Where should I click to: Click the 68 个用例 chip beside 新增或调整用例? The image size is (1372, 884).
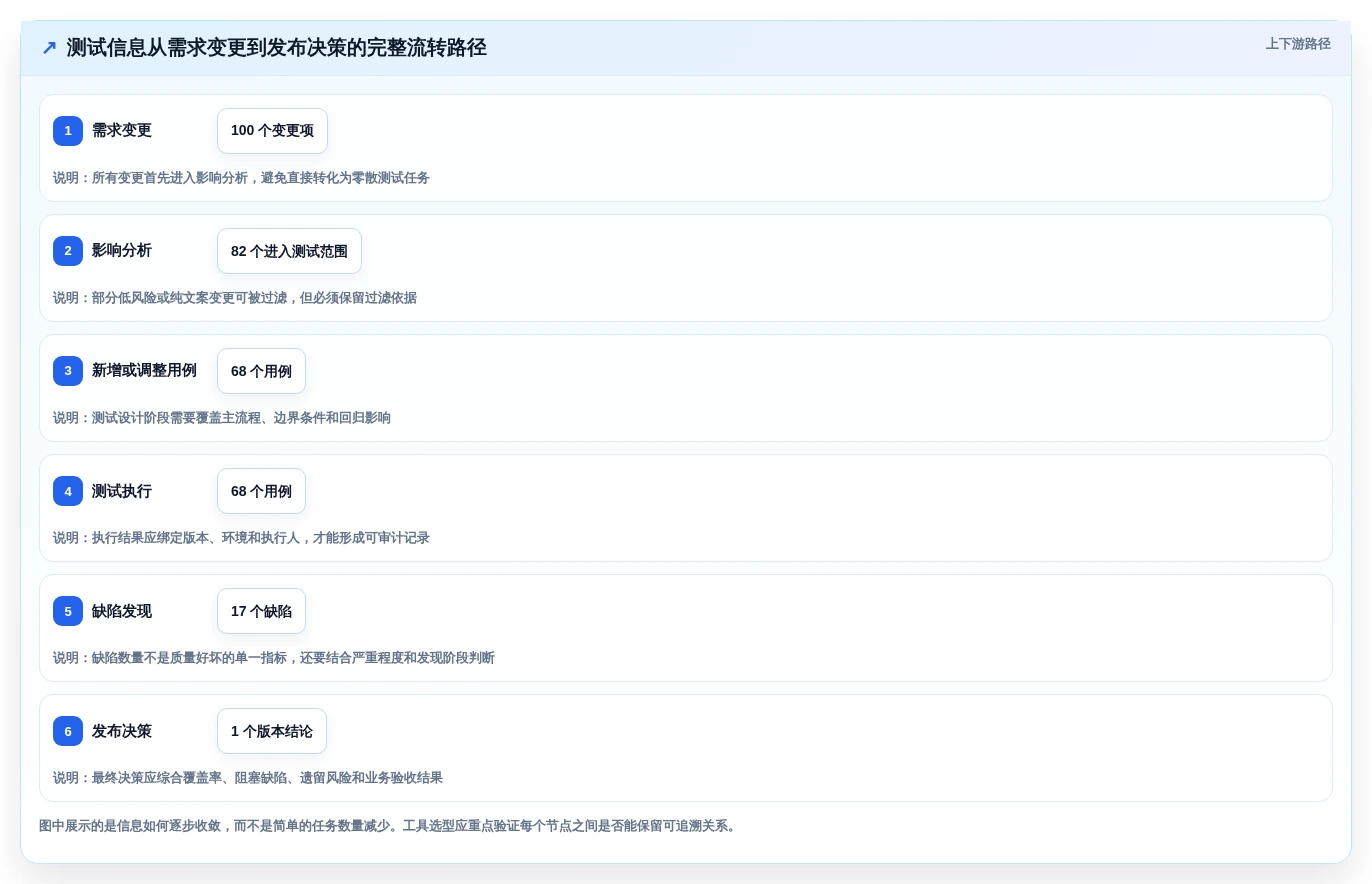261,371
